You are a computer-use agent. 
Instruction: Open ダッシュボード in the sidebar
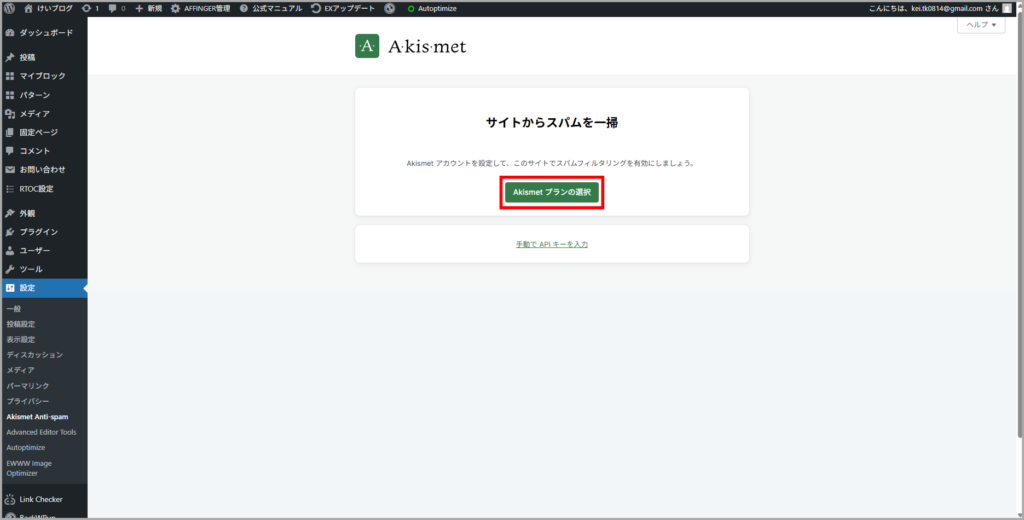click(x=45, y=33)
